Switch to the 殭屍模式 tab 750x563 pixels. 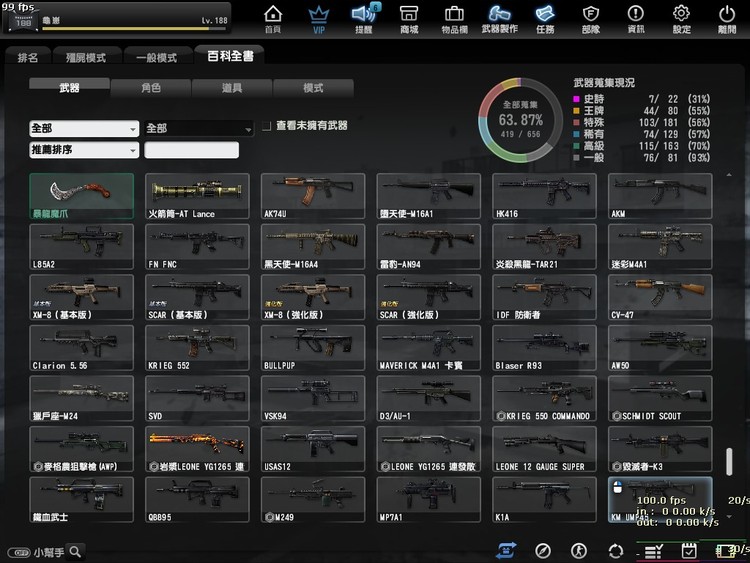tap(86, 58)
